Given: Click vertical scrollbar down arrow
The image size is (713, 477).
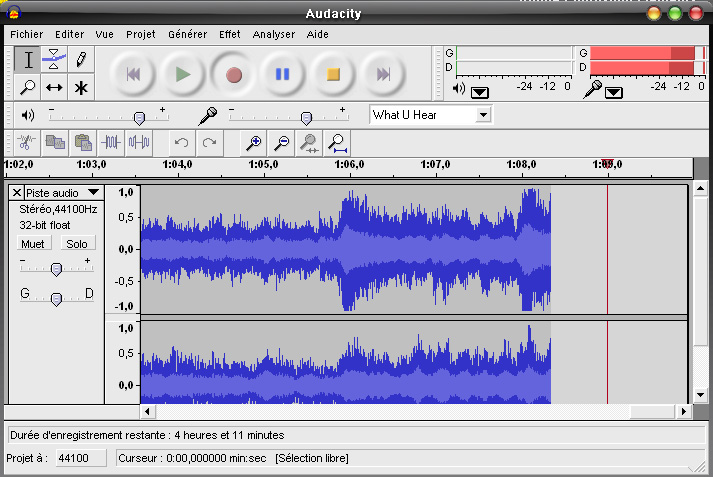Looking at the screenshot, I should [x=700, y=395].
